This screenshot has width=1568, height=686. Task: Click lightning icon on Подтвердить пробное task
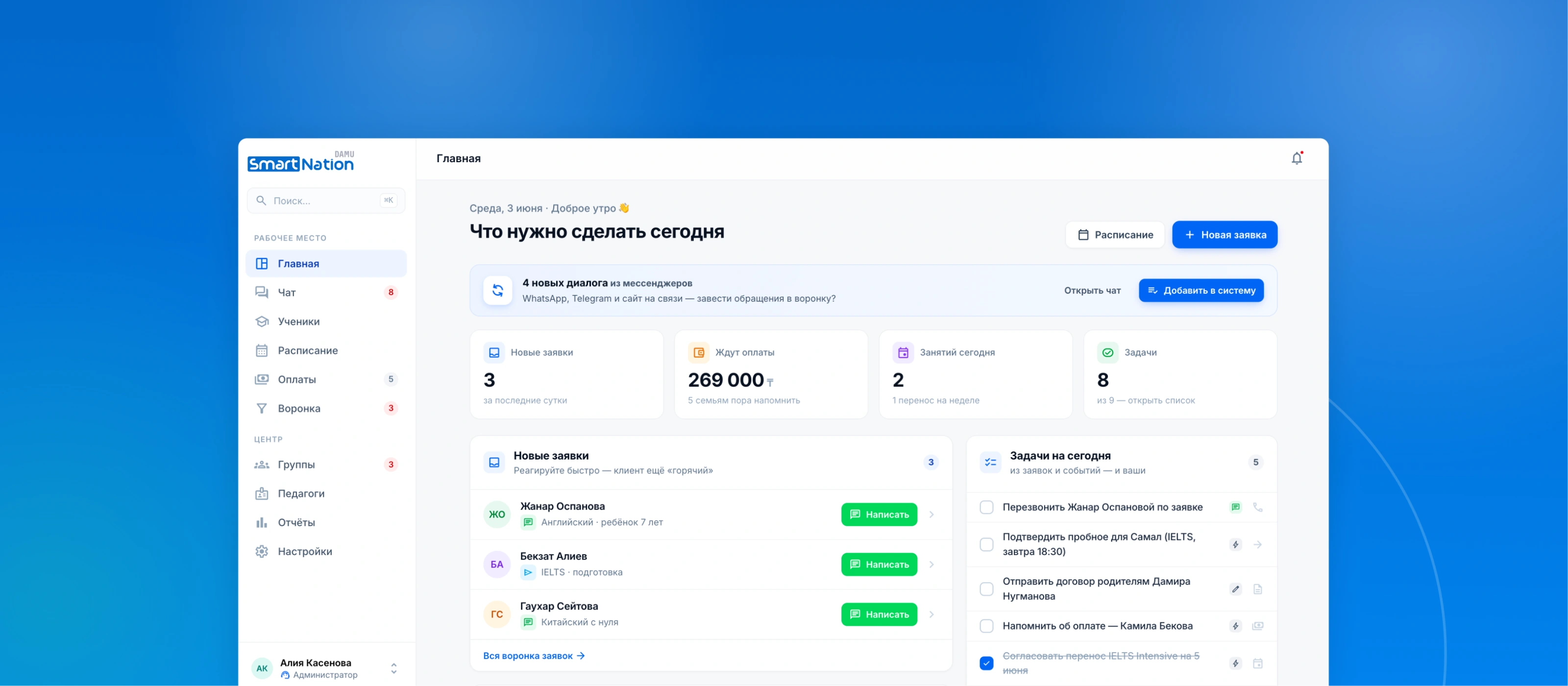click(1235, 544)
